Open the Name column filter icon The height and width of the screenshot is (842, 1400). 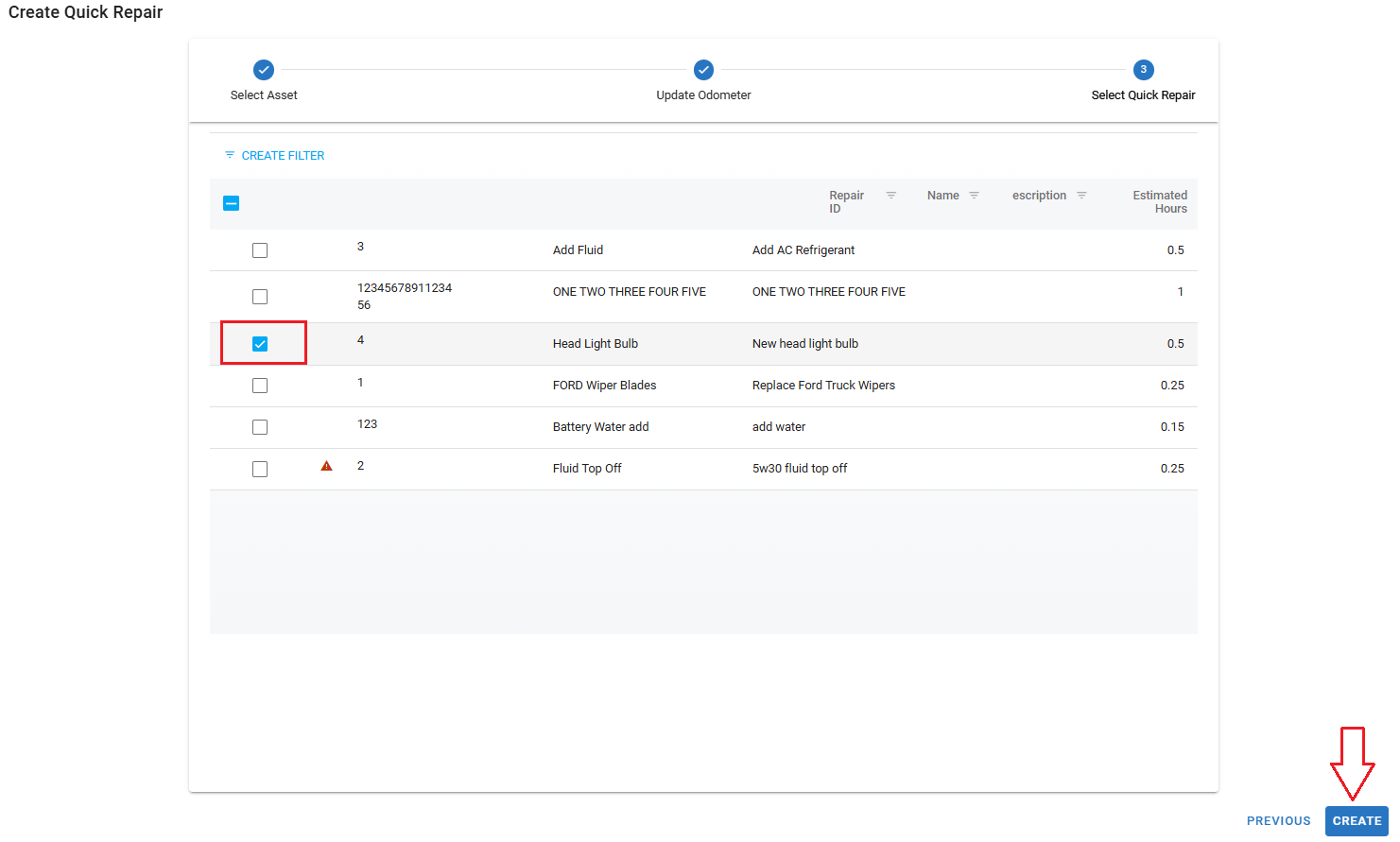pos(974,196)
